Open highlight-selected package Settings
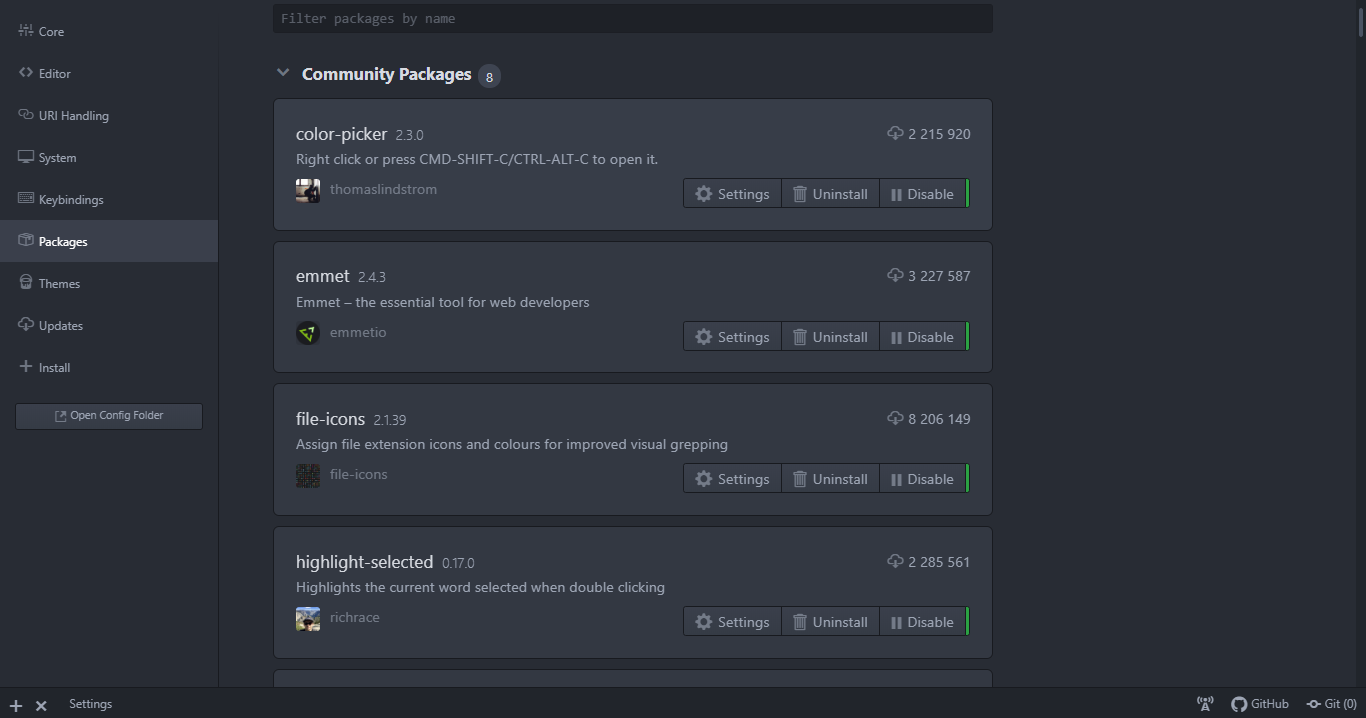 (x=732, y=622)
